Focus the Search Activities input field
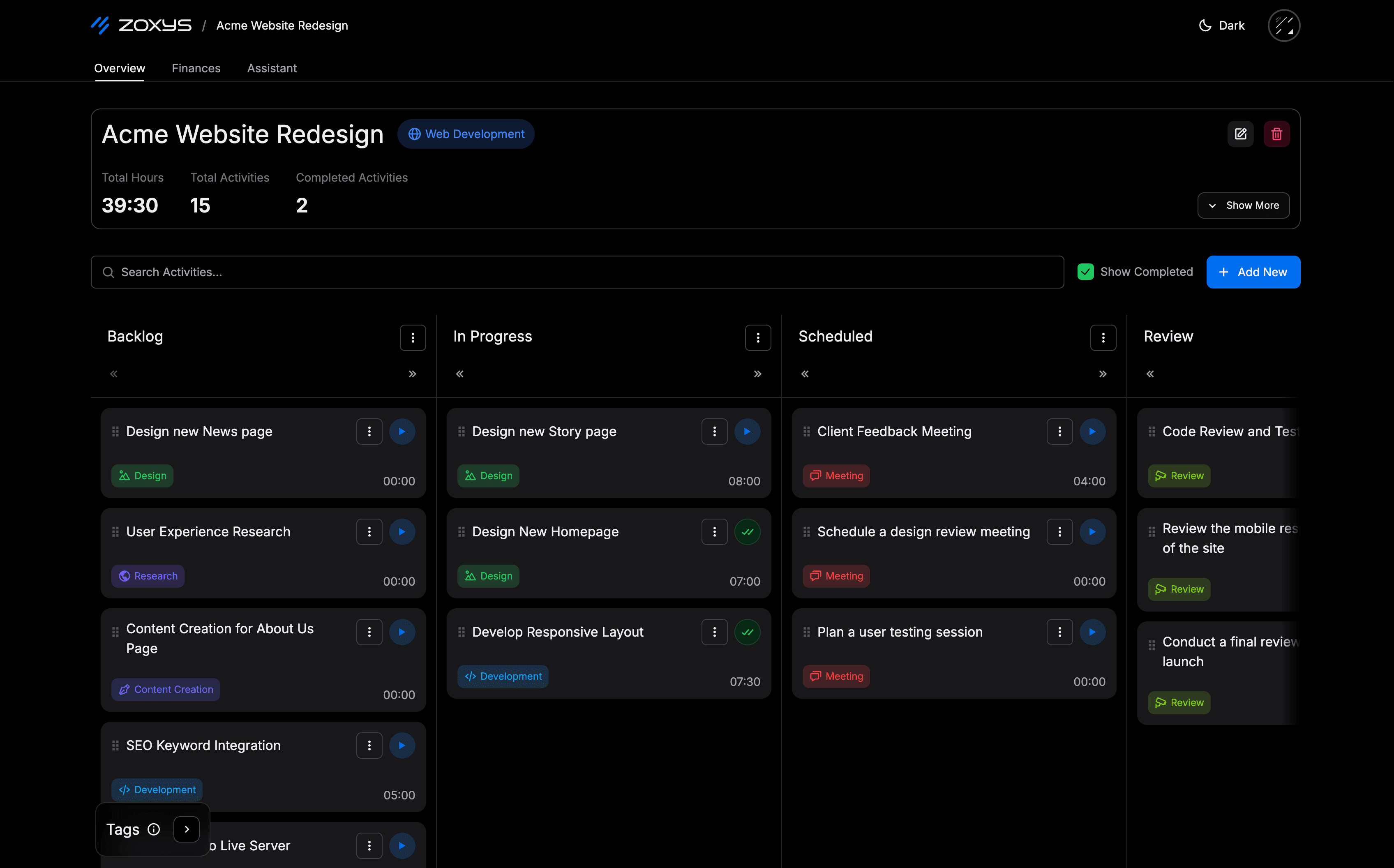Image resolution: width=1394 pixels, height=868 pixels. 577,272
